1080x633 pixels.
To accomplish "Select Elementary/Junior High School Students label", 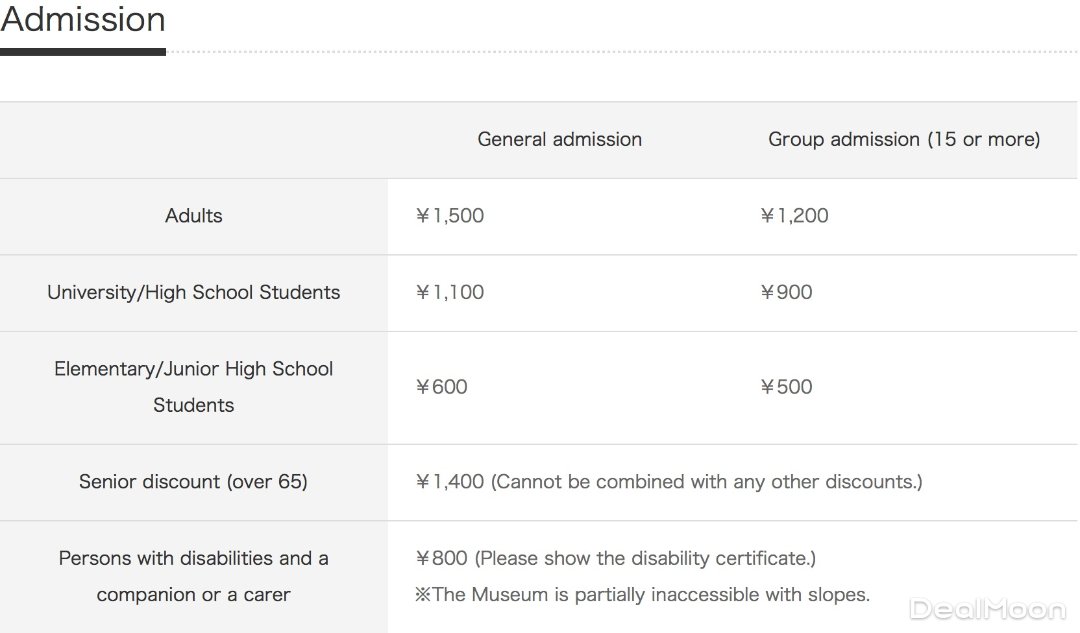I will pos(193,387).
